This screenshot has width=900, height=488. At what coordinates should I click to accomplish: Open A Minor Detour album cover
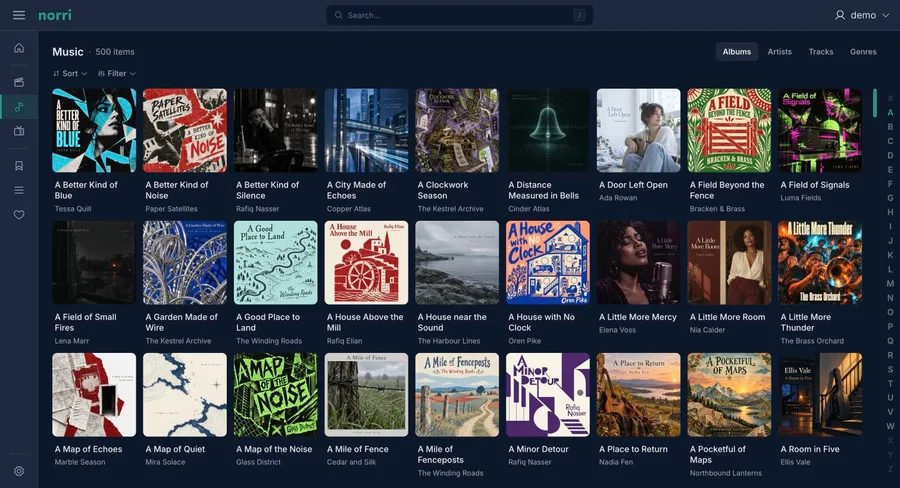(x=548, y=395)
